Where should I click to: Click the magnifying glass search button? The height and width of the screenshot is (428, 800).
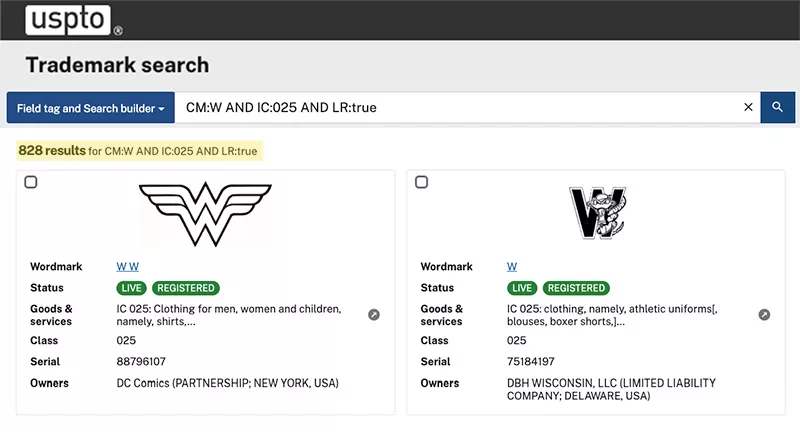click(x=777, y=107)
